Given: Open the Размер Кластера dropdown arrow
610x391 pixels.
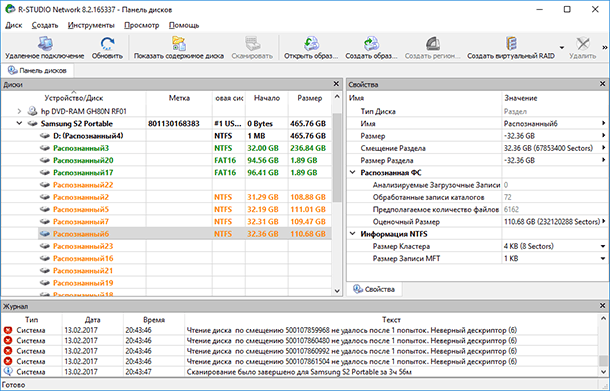Looking at the screenshot, I should 603,246.
